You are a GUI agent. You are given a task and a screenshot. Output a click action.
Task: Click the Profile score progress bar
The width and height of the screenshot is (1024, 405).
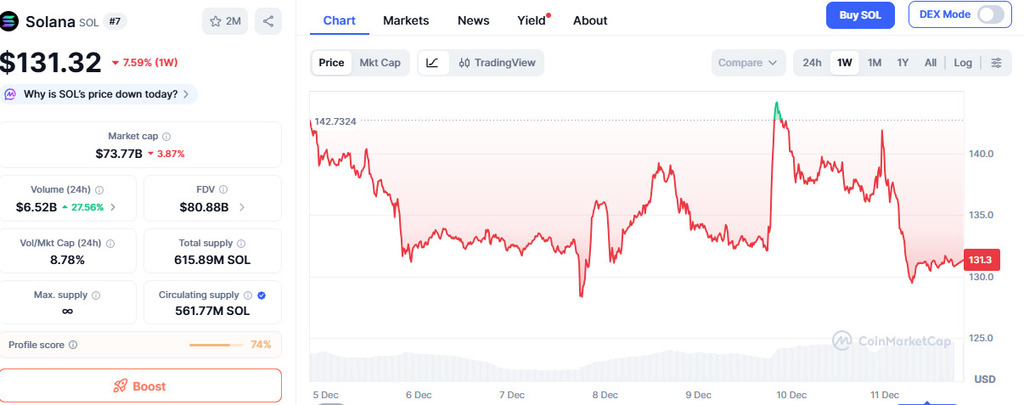point(217,345)
